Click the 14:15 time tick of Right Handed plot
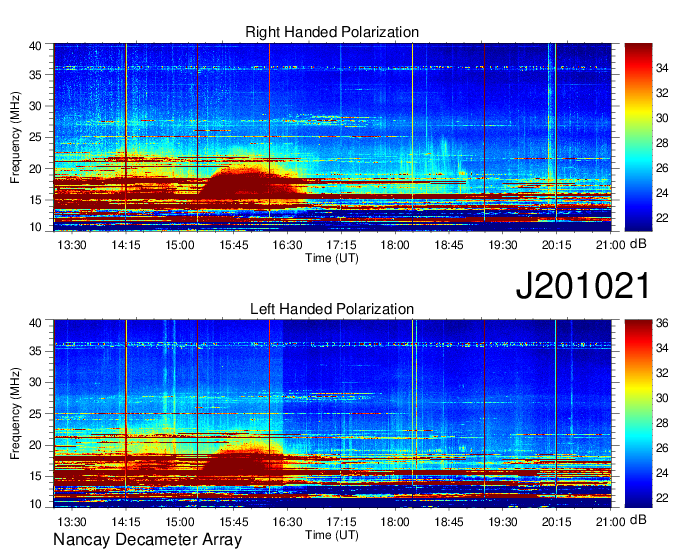The width and height of the screenshot is (680, 552). coord(126,245)
